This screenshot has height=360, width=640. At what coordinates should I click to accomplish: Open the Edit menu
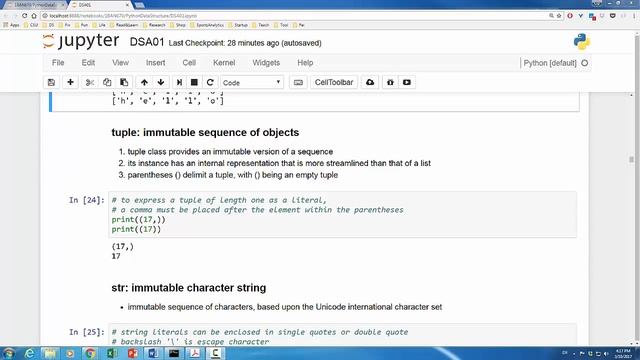click(x=88, y=63)
